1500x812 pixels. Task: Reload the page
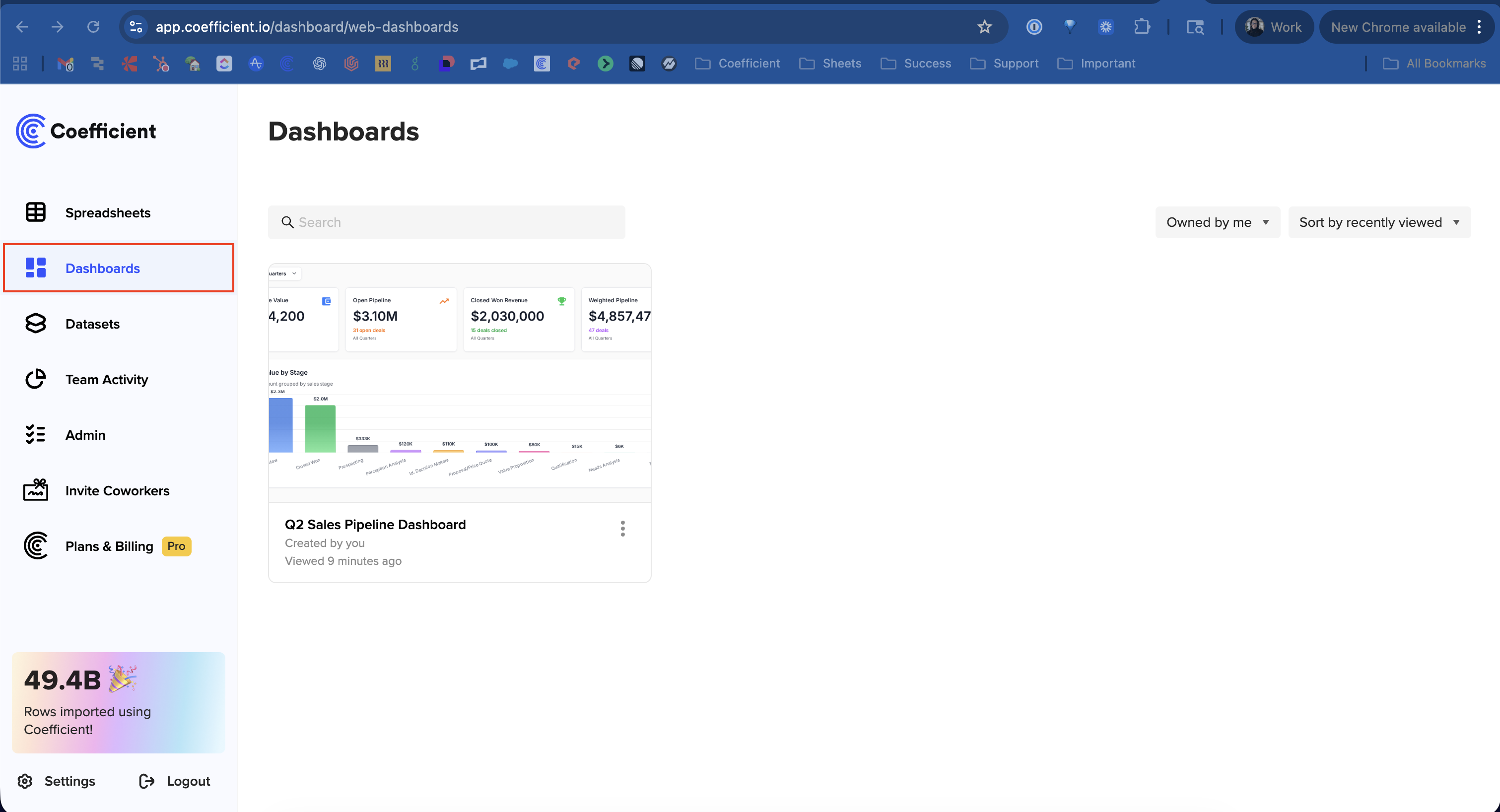(93, 27)
